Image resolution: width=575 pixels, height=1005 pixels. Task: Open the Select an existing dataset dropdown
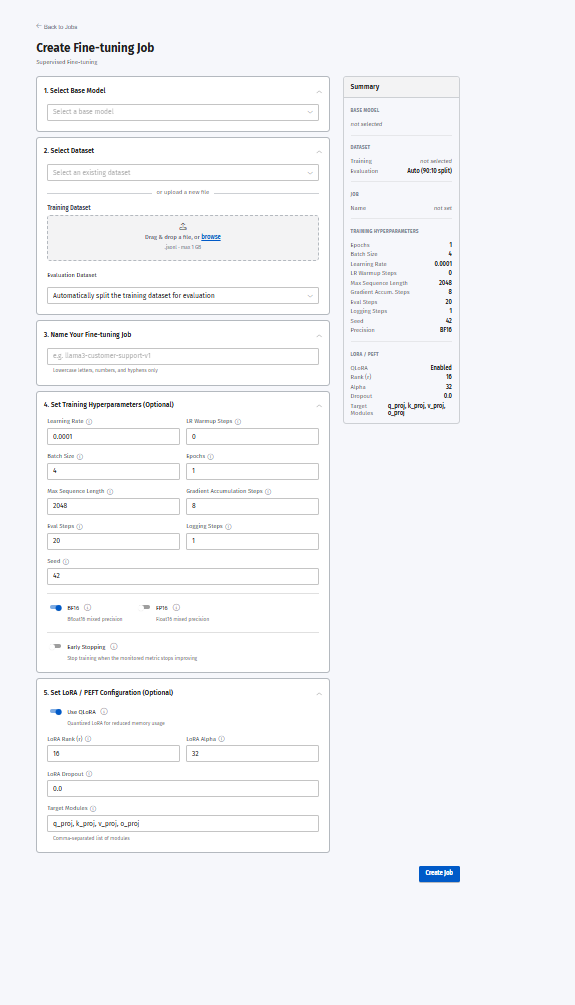[x=183, y=172]
